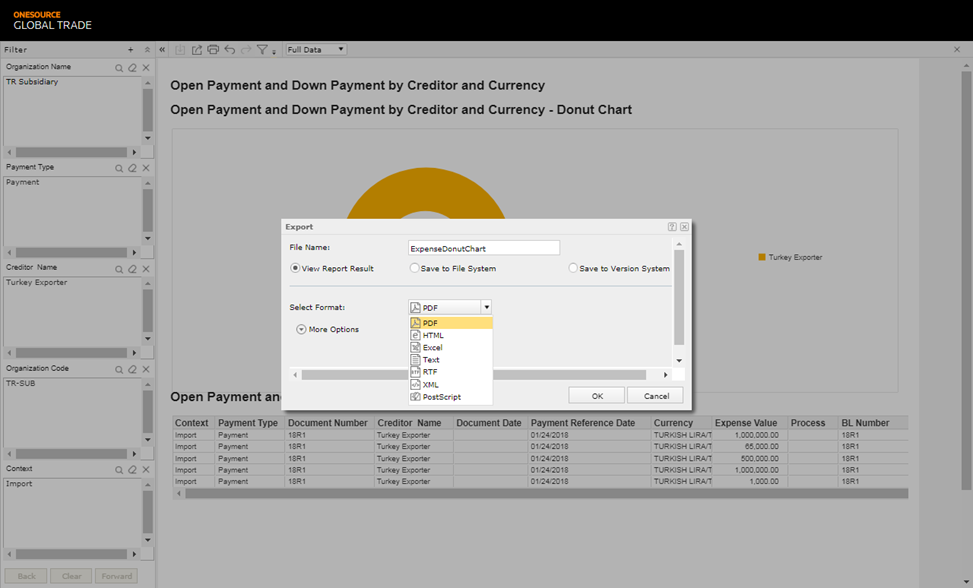Screen dimensions: 973x588
Task: Click the File Name field containing ExpenseDonutChart
Action: click(x=483, y=248)
